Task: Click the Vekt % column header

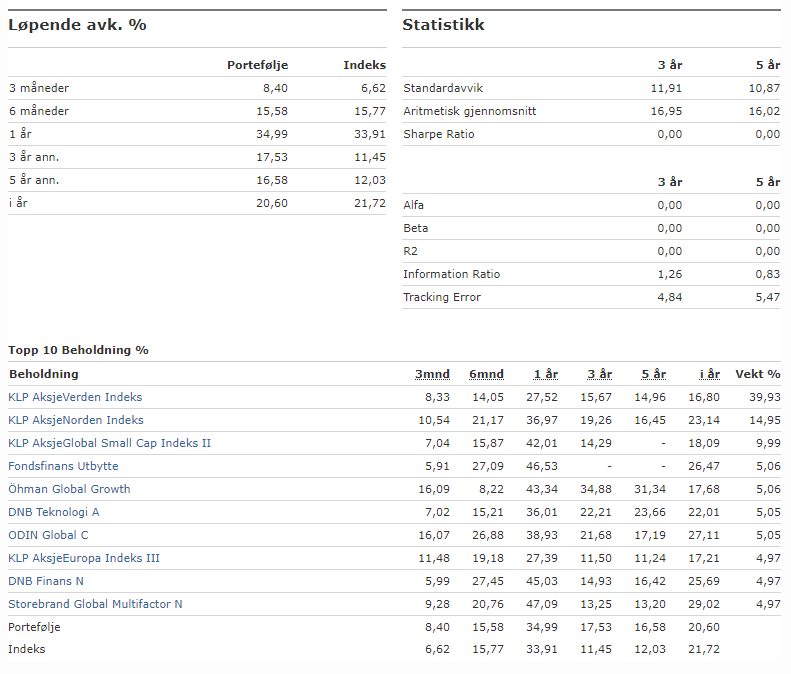Action: click(x=758, y=374)
